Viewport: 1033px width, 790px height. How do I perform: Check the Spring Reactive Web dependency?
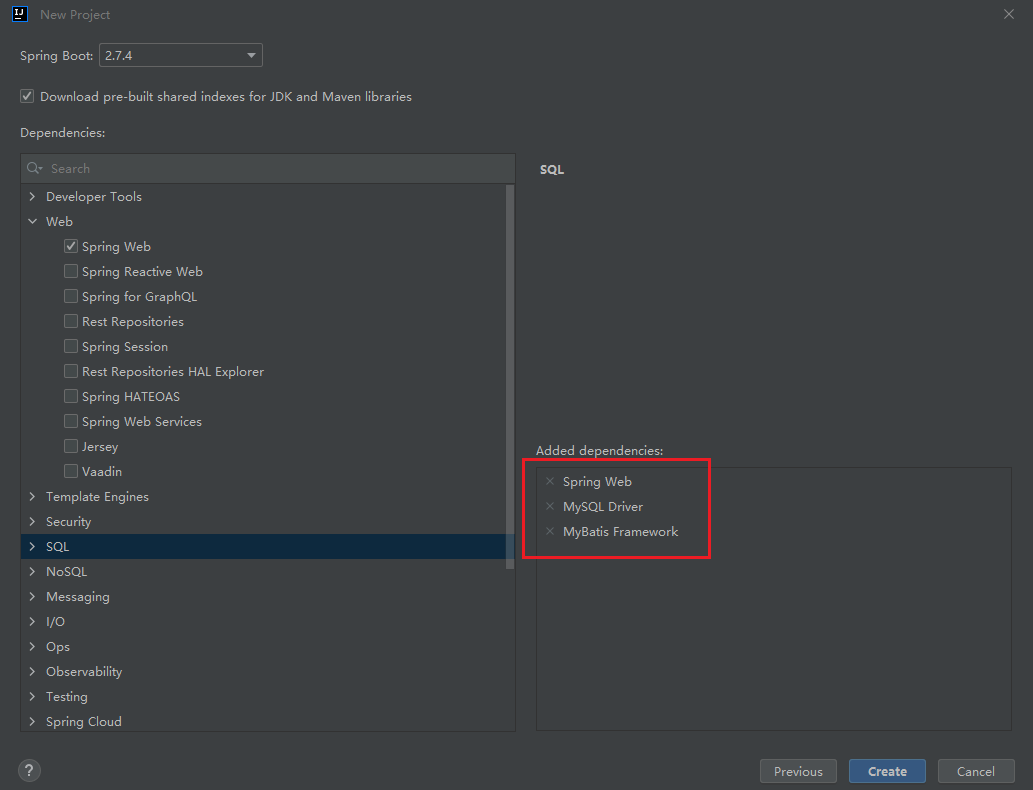point(70,271)
